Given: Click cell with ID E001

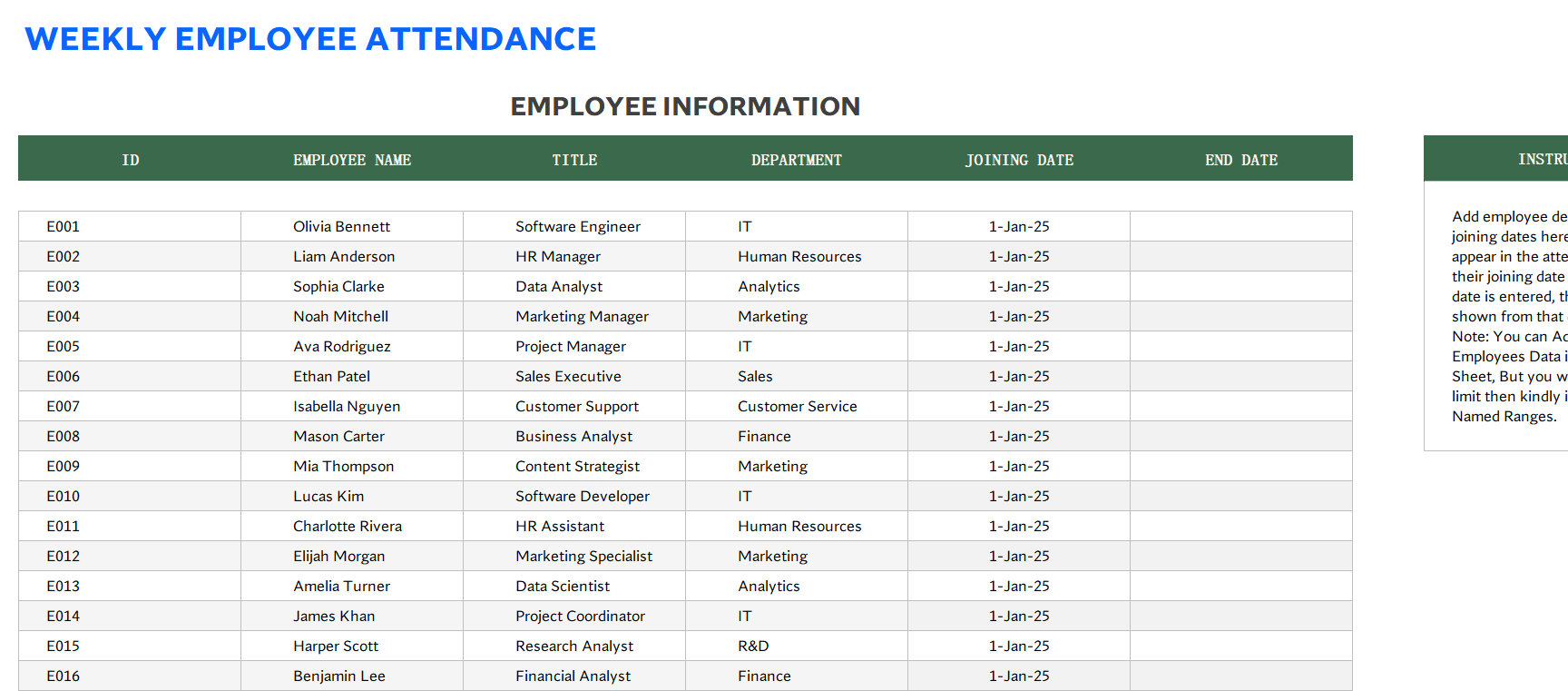Looking at the screenshot, I should click(x=130, y=226).
